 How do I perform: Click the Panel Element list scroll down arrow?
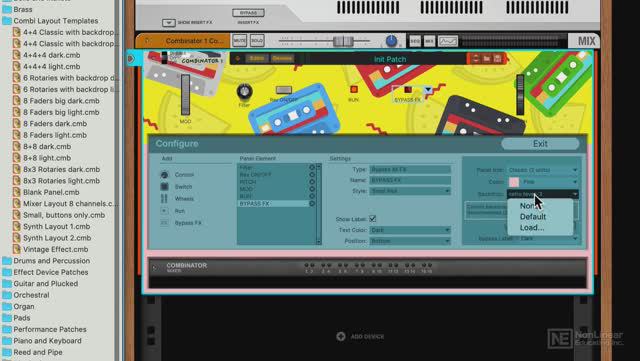click(319, 242)
